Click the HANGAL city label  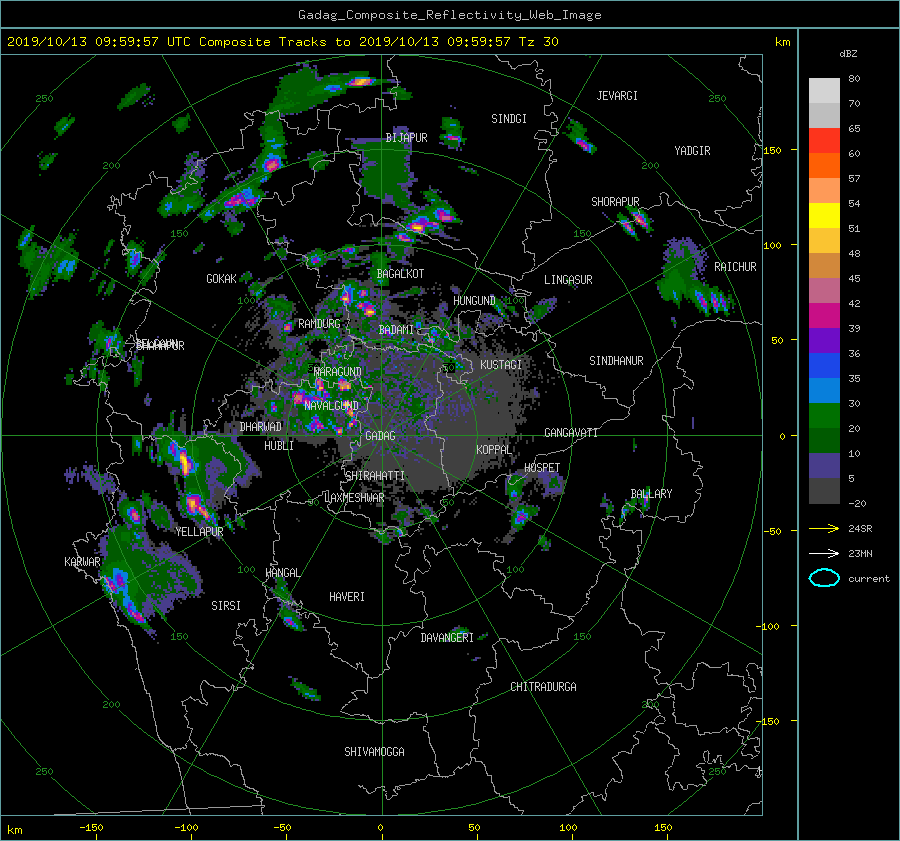pos(282,572)
